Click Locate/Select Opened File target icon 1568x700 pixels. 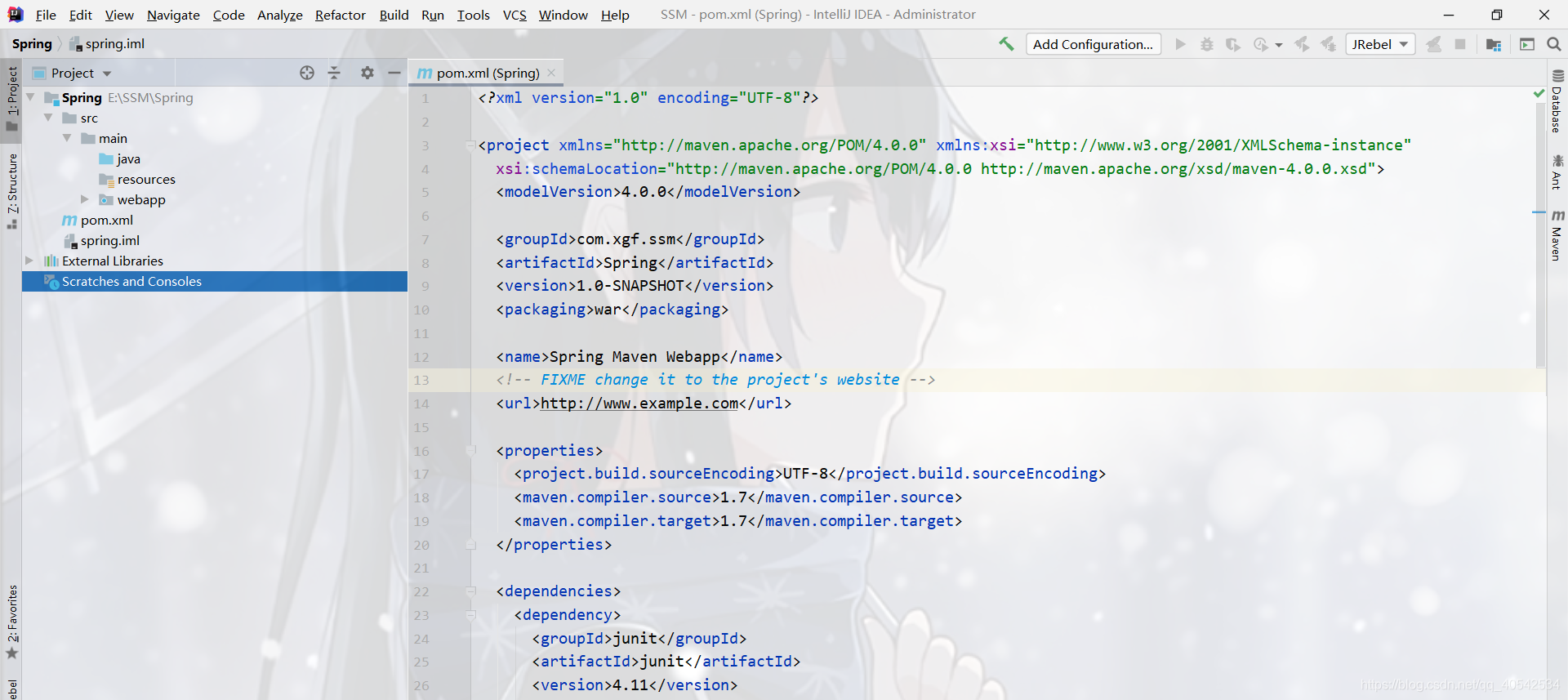coord(307,73)
